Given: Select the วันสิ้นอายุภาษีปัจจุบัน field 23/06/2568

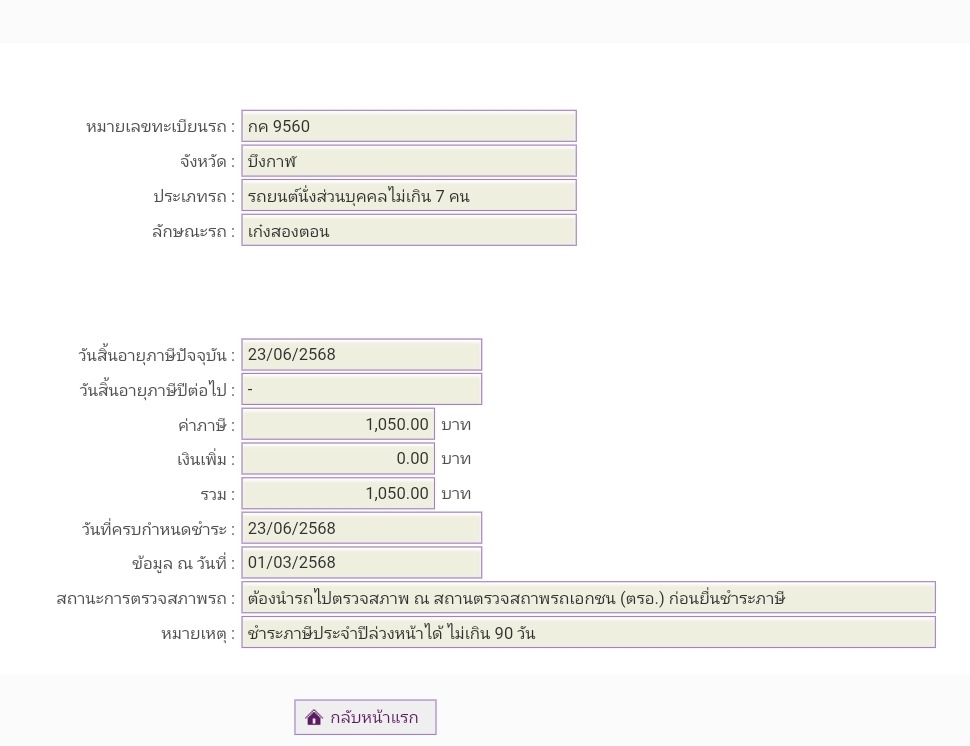Looking at the screenshot, I should (361, 354).
